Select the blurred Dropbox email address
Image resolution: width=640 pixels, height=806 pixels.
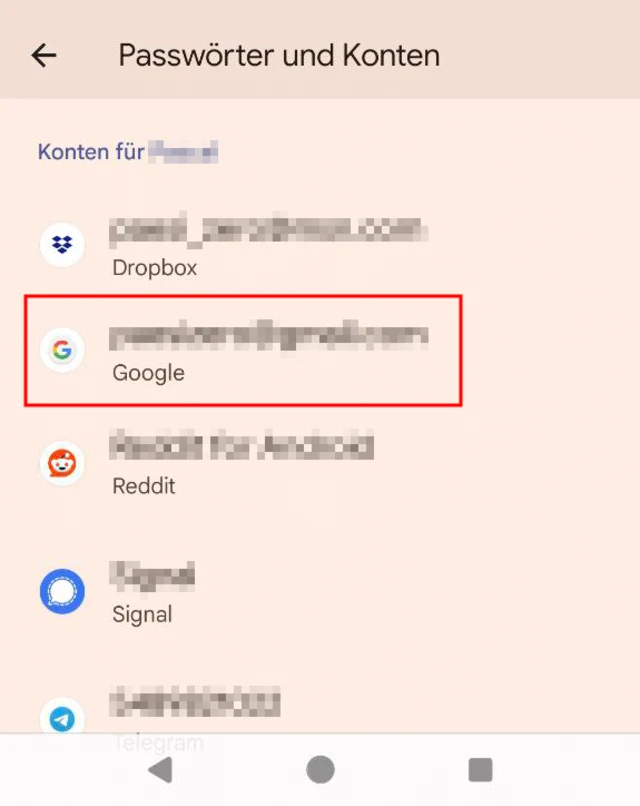click(x=268, y=229)
